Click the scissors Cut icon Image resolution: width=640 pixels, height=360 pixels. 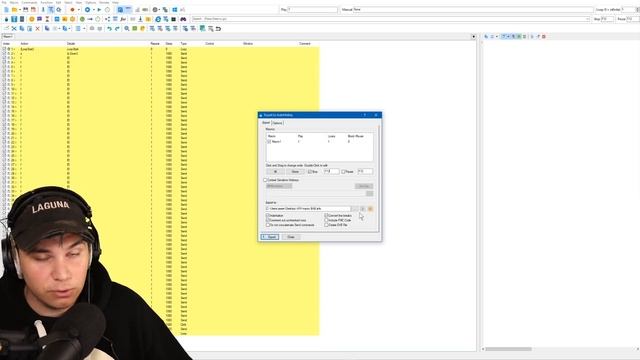click(x=14, y=29)
